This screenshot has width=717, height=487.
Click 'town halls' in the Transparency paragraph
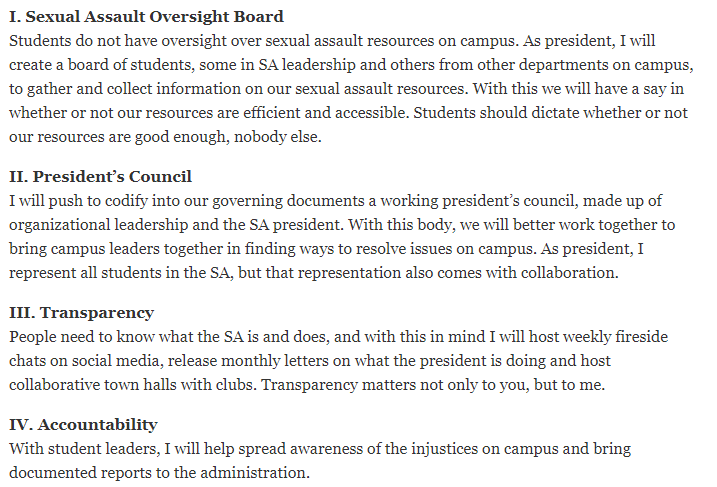(140, 385)
